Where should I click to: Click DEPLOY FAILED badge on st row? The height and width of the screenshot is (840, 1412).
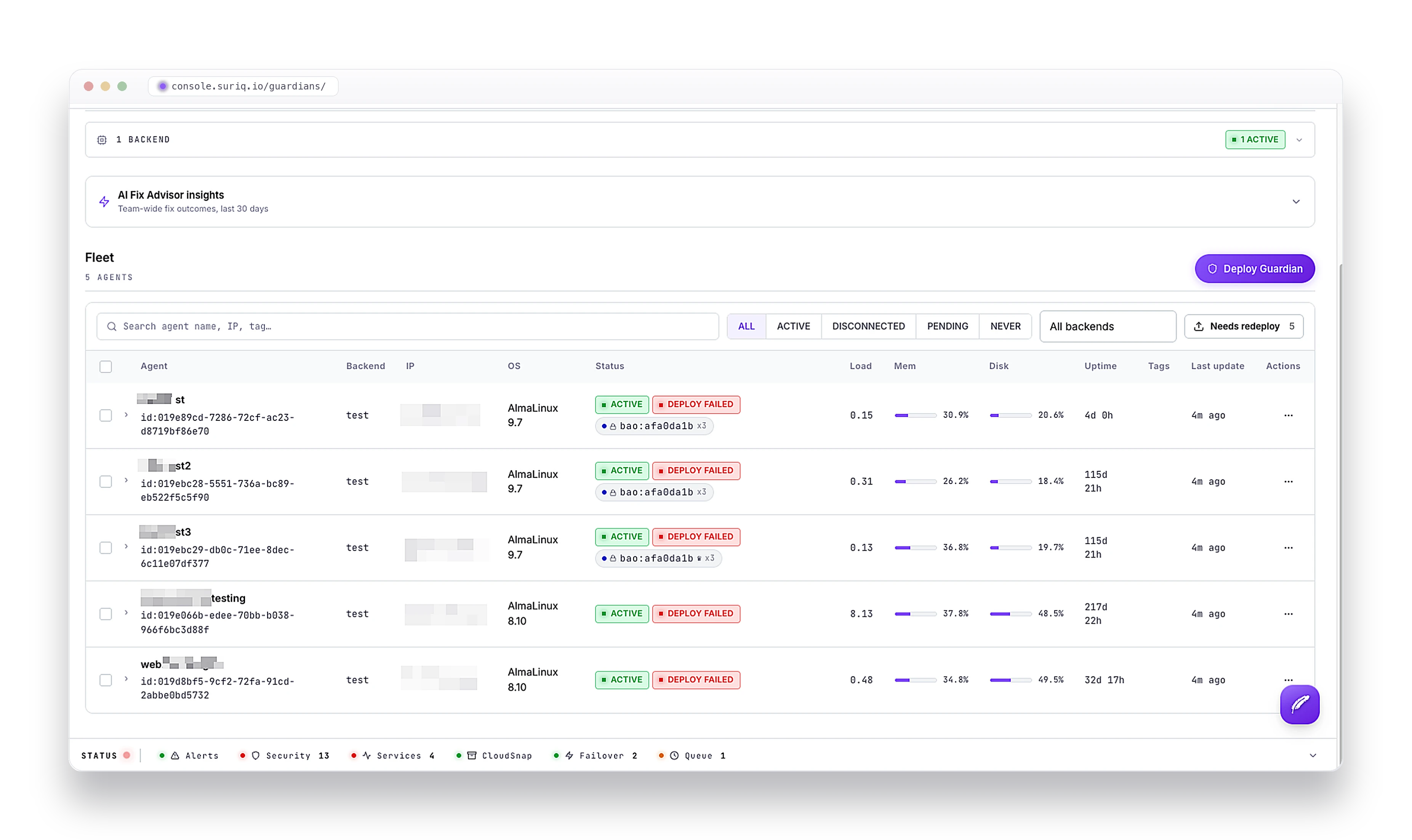695,405
